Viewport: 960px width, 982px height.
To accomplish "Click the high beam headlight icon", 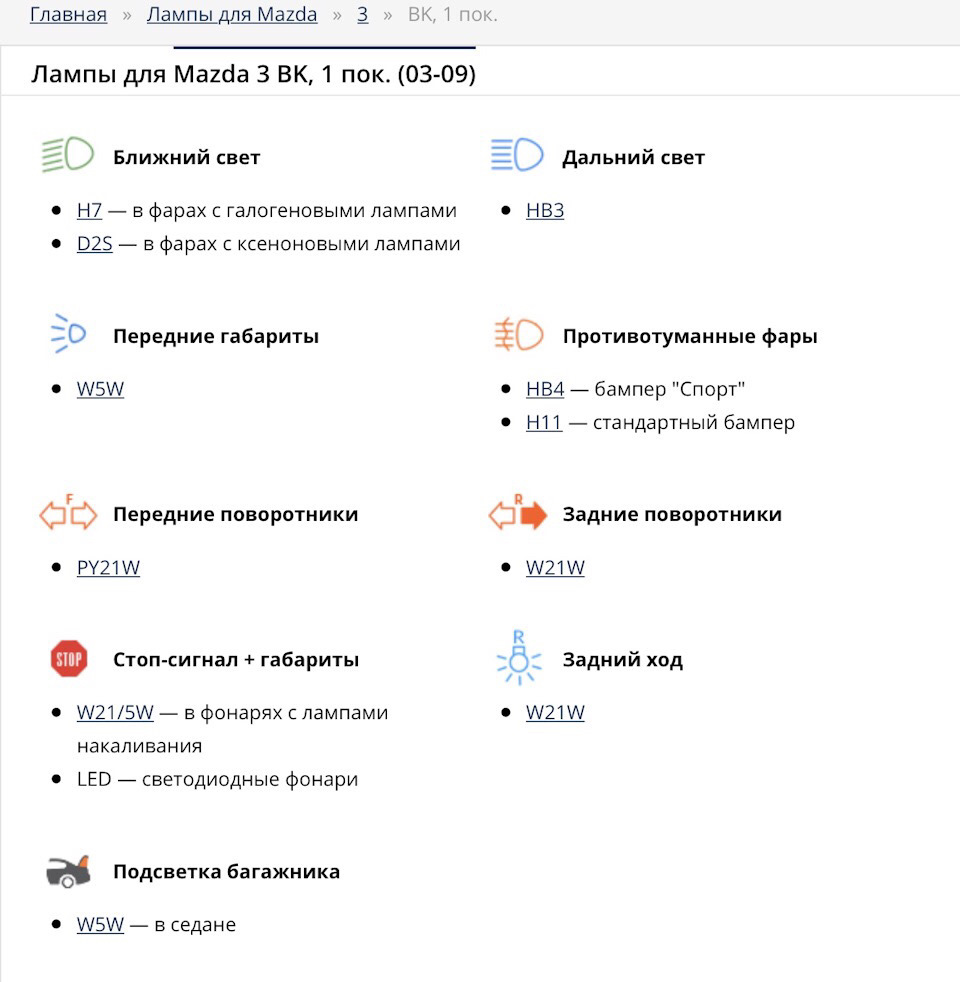I will click(x=516, y=156).
